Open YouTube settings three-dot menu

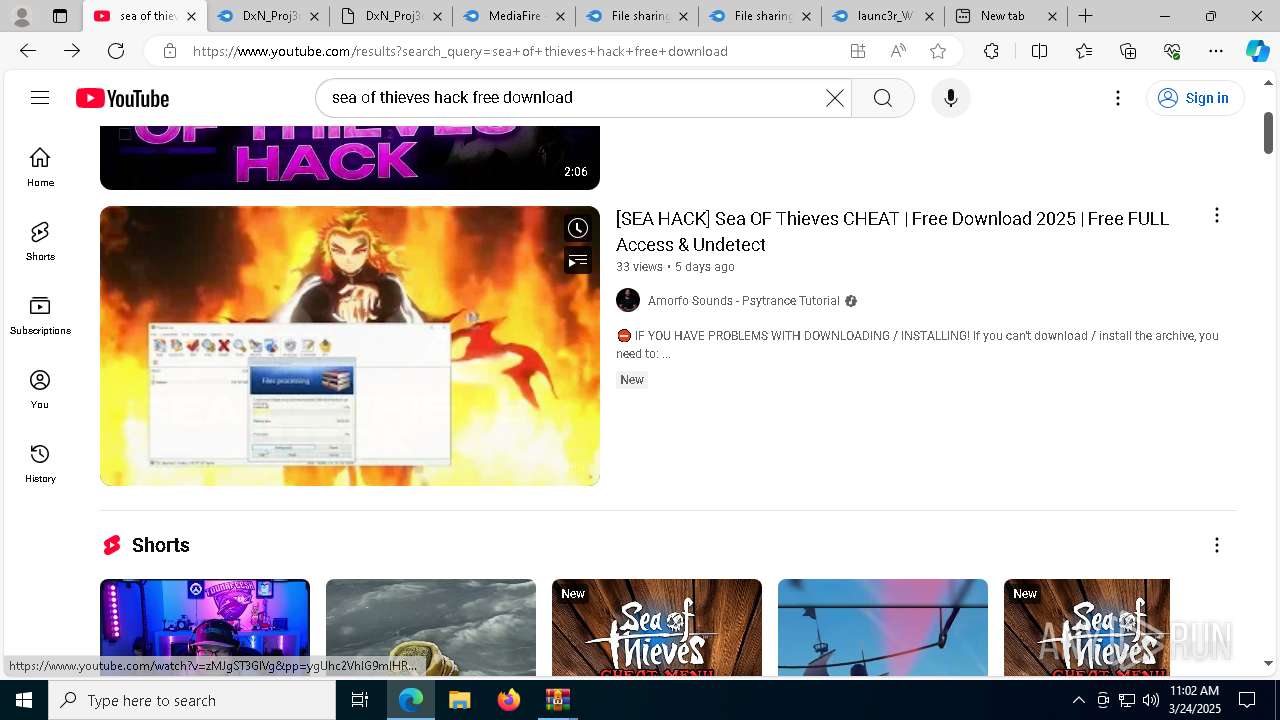(1118, 98)
